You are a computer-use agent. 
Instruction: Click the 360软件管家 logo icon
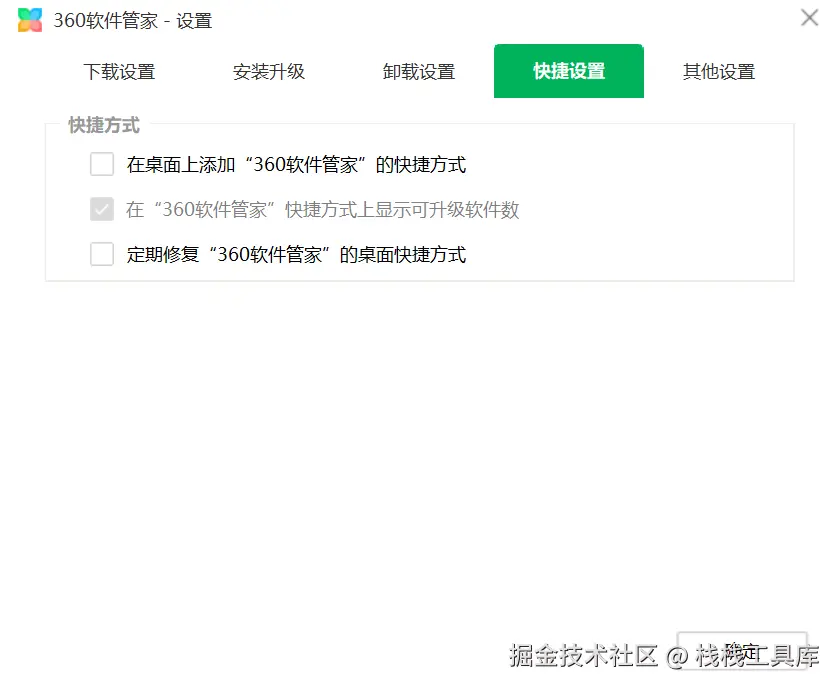pyautogui.click(x=30, y=20)
